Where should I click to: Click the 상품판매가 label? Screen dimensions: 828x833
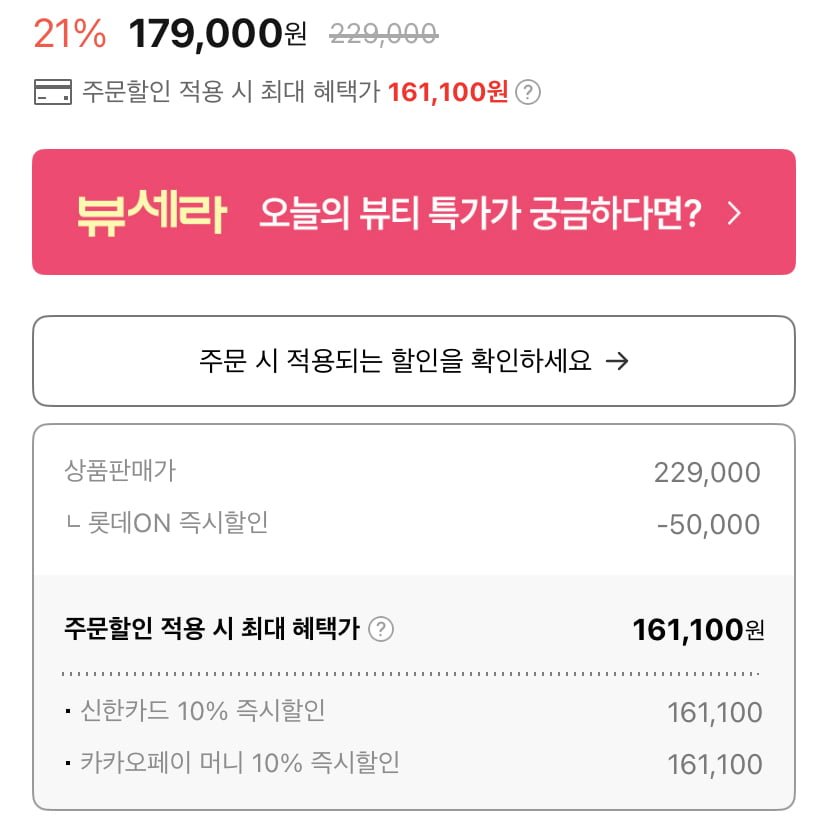(x=120, y=471)
